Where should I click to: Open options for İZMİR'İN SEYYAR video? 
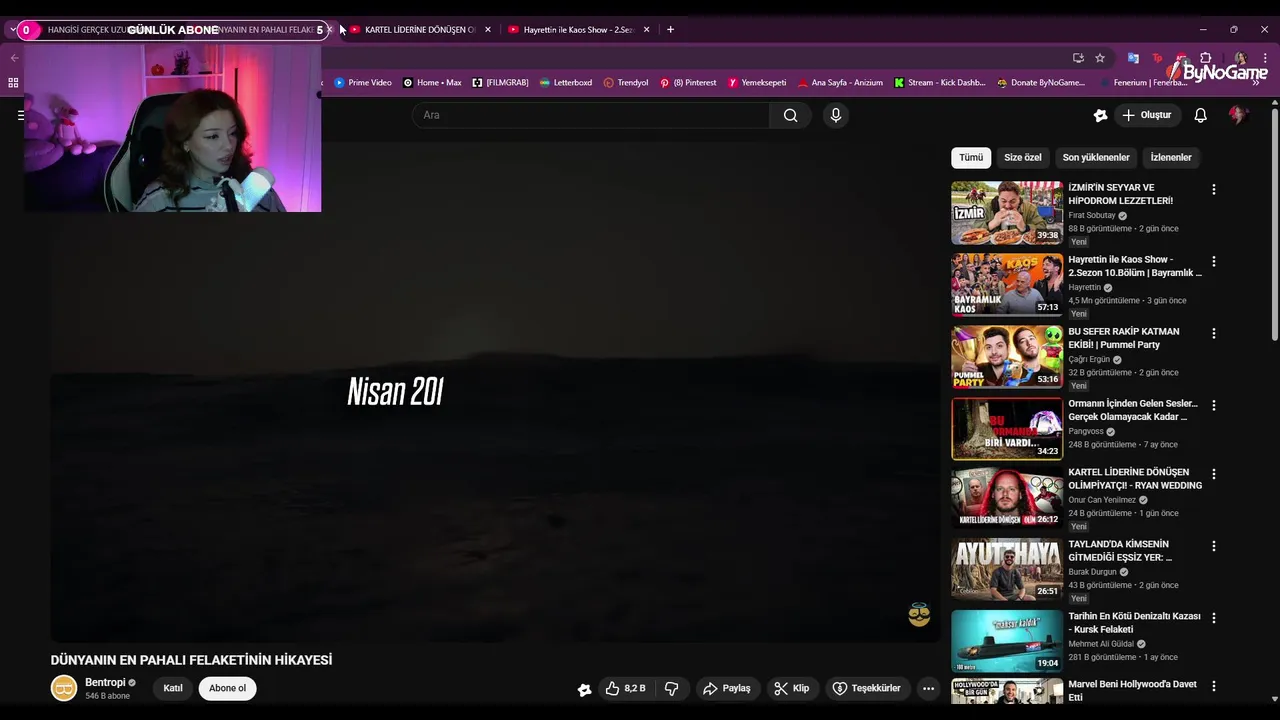(1214, 189)
